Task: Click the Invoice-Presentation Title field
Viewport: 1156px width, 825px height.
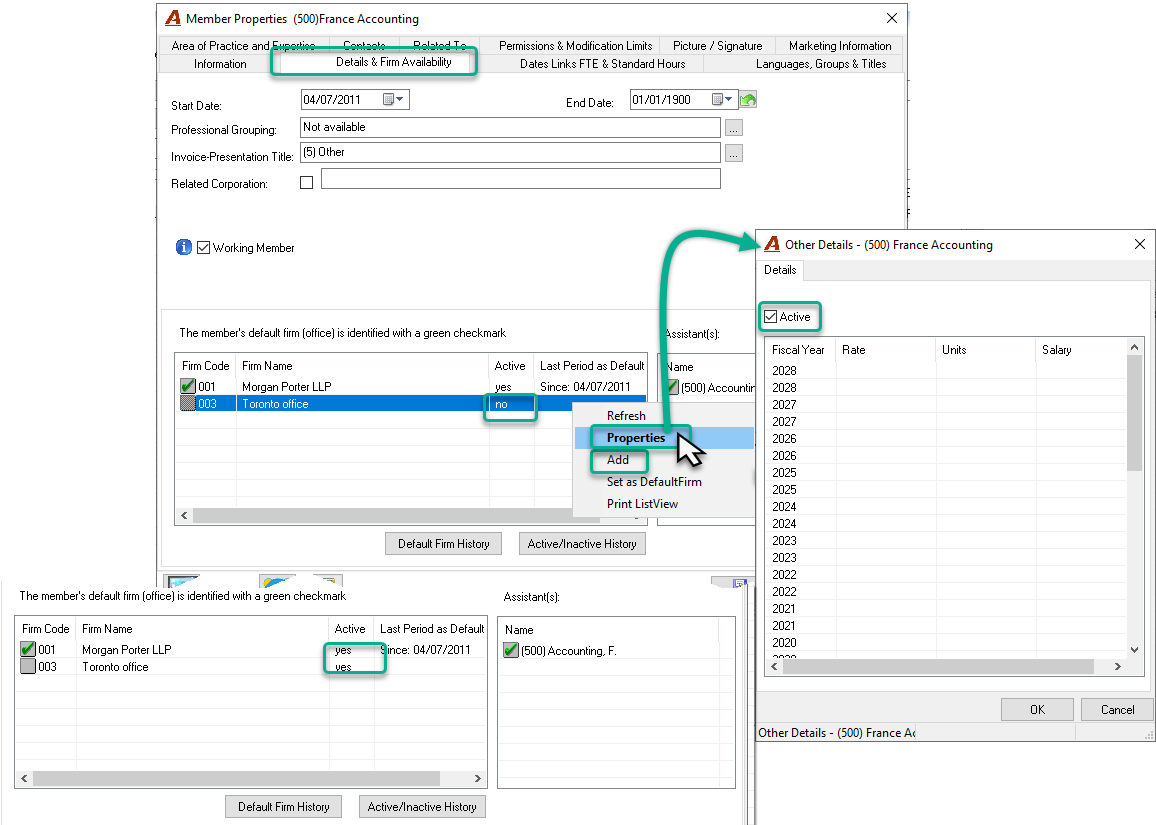Action: point(510,153)
